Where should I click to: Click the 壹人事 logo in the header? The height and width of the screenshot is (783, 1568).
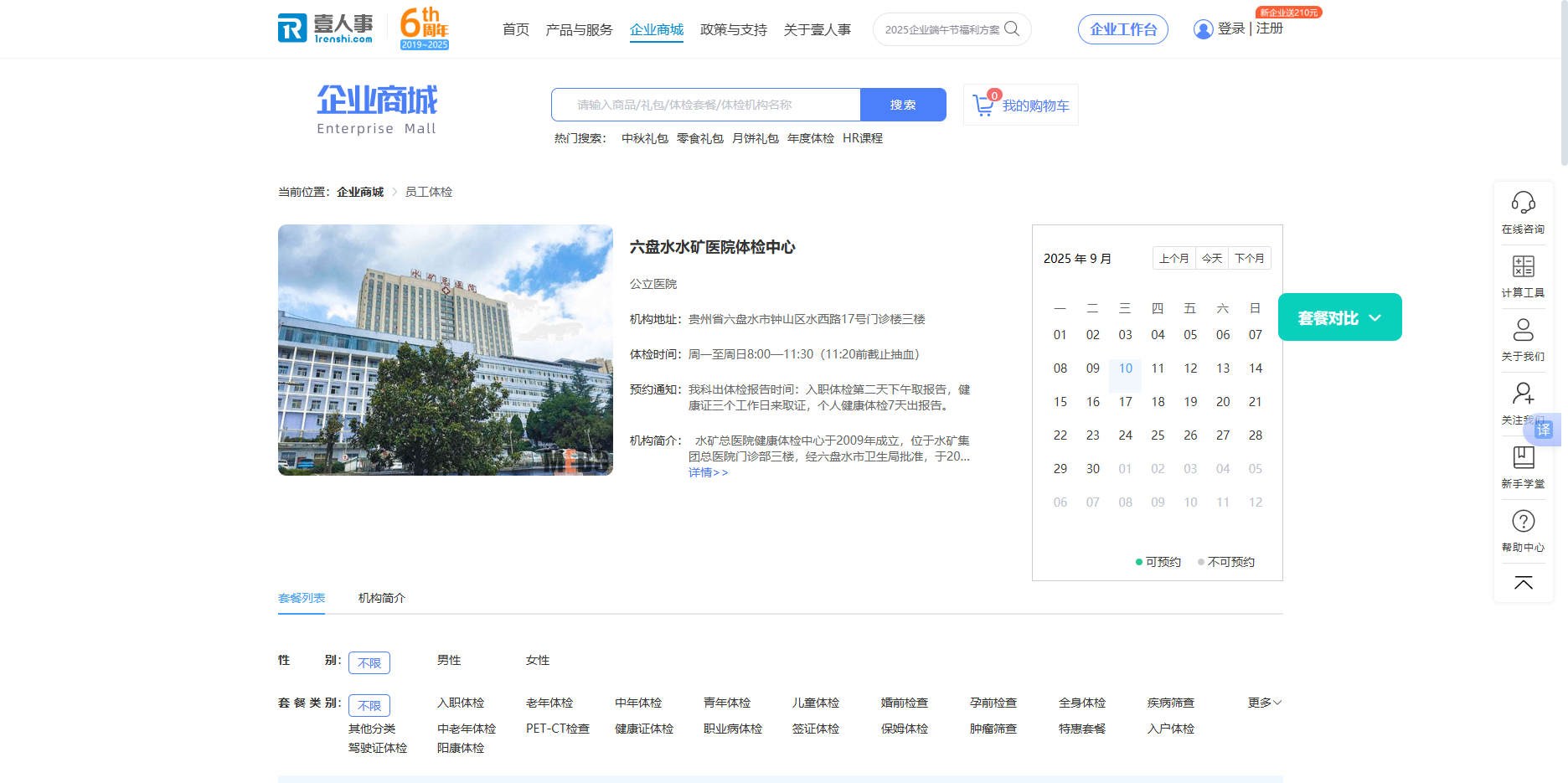(326, 28)
